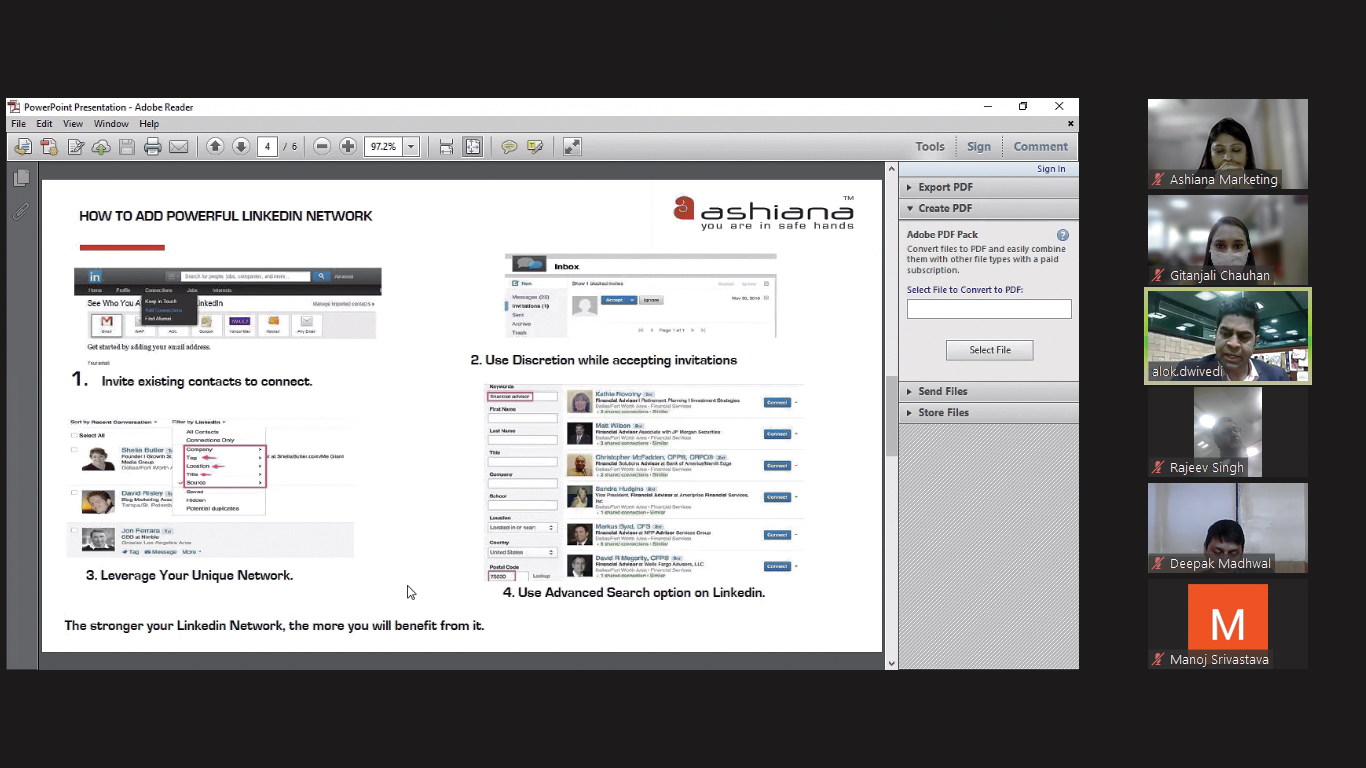Open the Window menu

pos(111,124)
